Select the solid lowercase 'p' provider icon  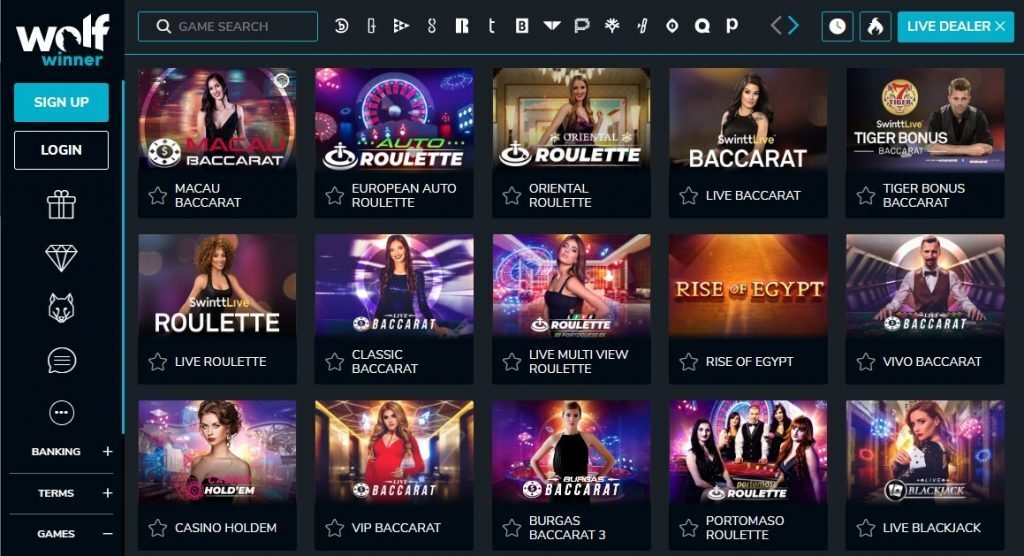pyautogui.click(x=732, y=26)
